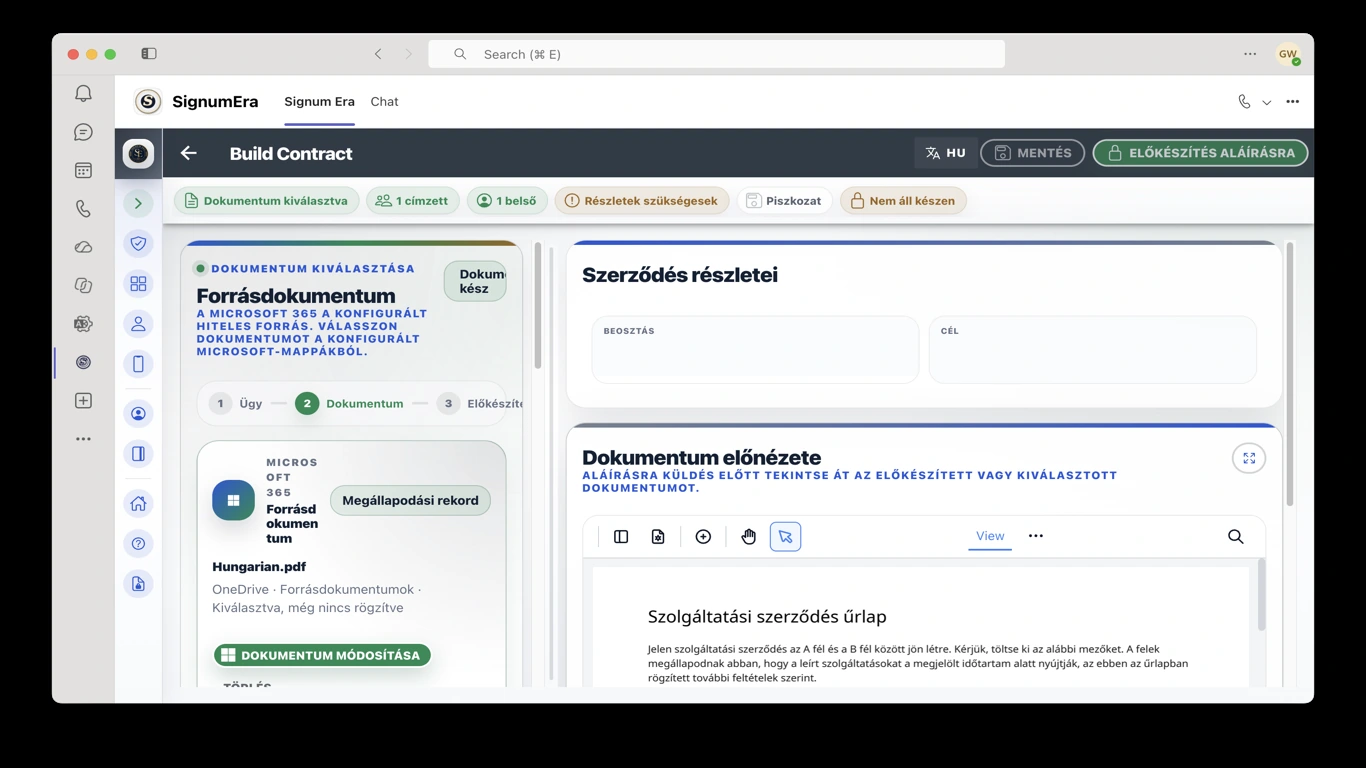Viewport: 1366px width, 768px height.
Task: Switch to the Chat tab
Action: pos(384,101)
